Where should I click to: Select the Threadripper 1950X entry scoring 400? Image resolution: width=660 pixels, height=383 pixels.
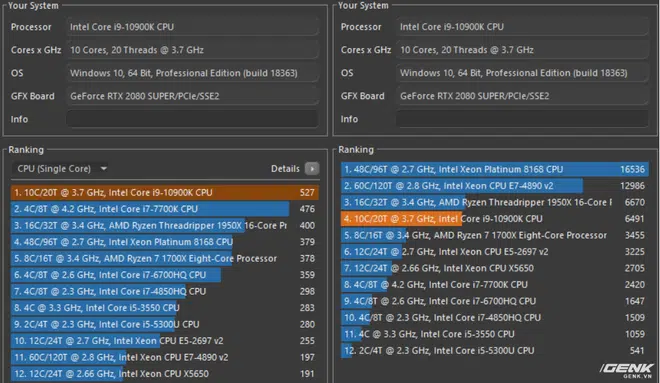click(x=165, y=226)
